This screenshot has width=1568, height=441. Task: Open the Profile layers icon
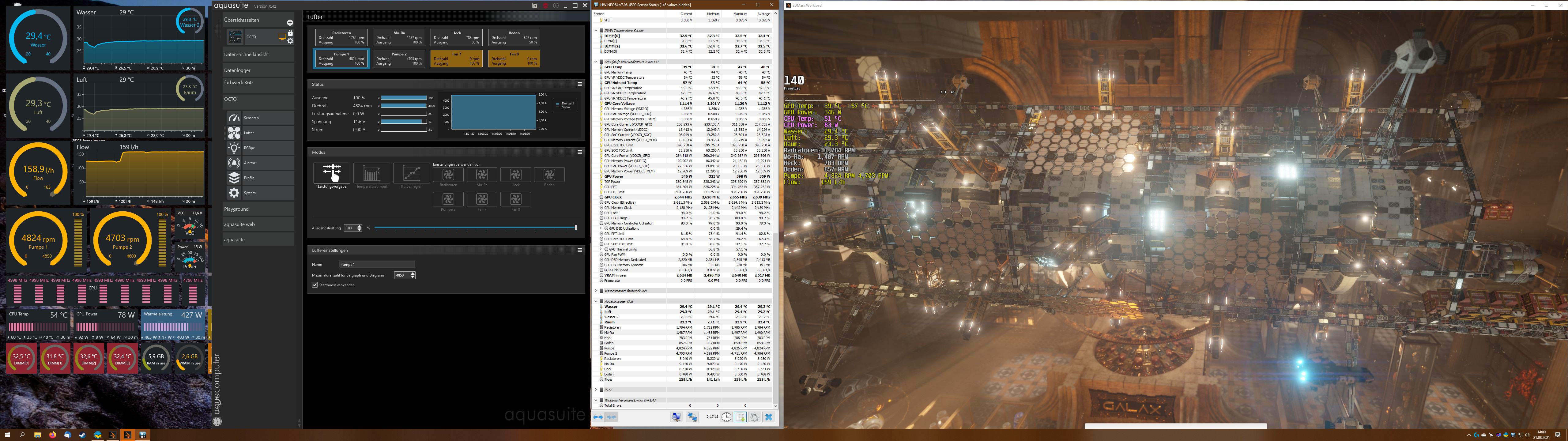point(234,178)
